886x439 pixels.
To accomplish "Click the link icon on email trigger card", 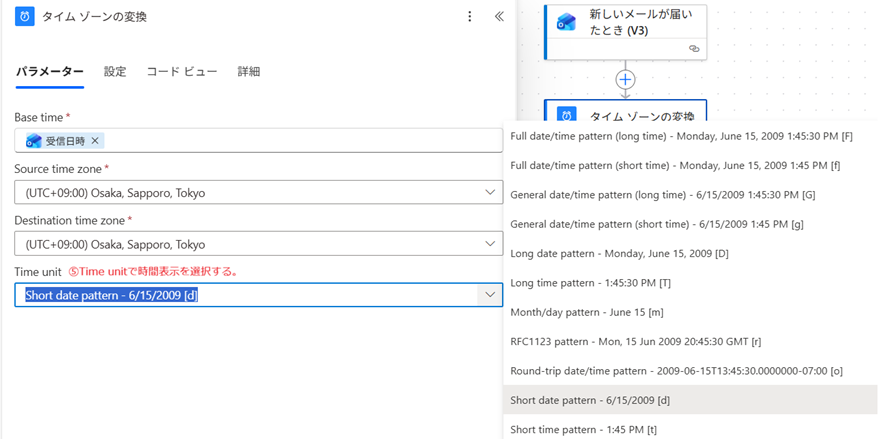I will (694, 48).
